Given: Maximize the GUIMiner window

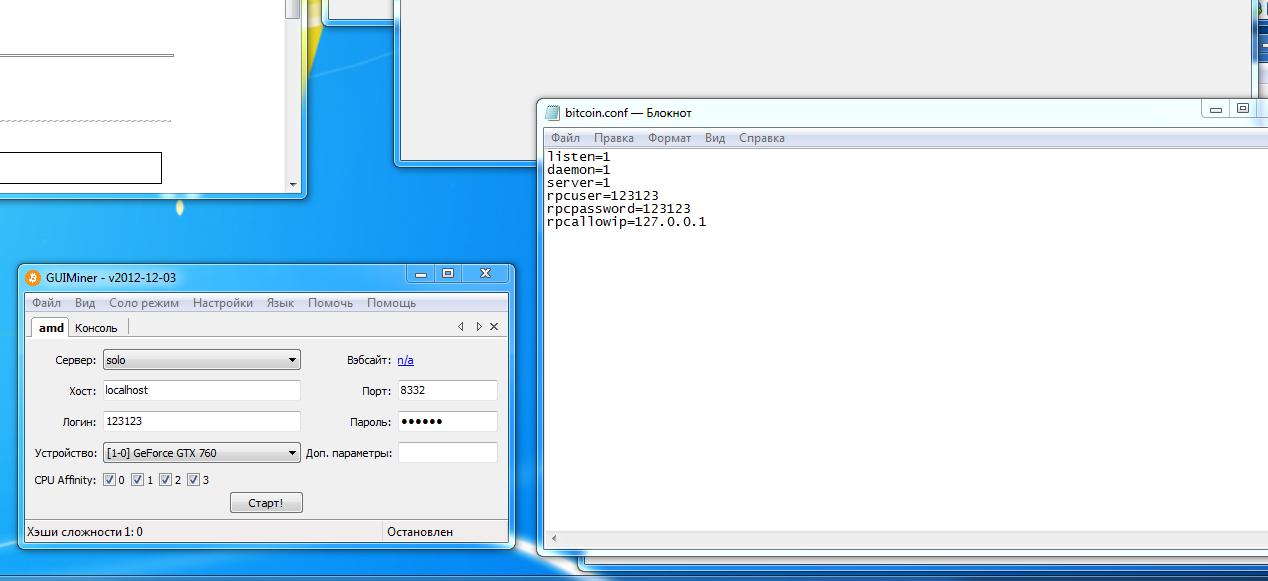Looking at the screenshot, I should [448, 273].
